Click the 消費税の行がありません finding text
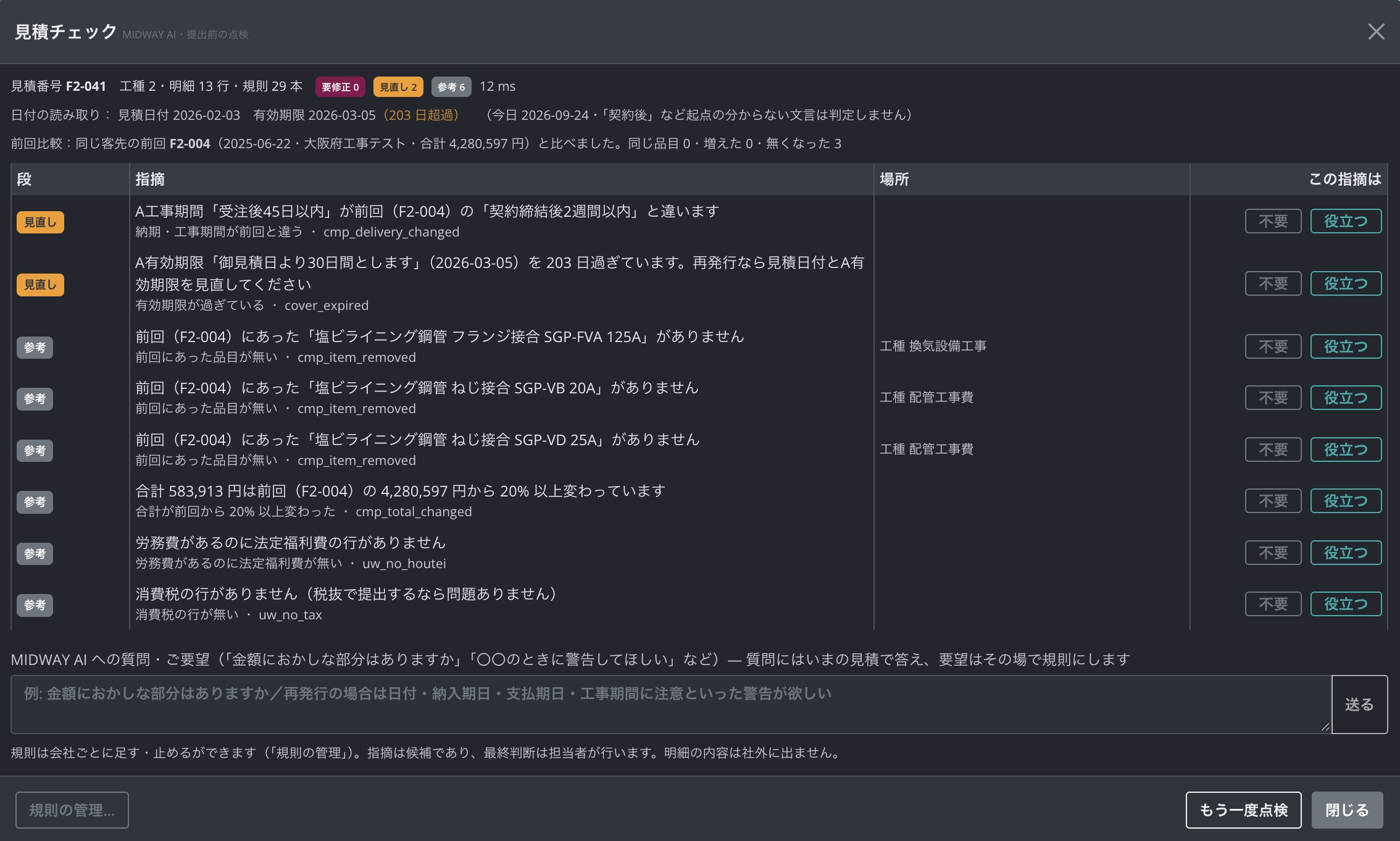1400x841 pixels. tap(348, 593)
